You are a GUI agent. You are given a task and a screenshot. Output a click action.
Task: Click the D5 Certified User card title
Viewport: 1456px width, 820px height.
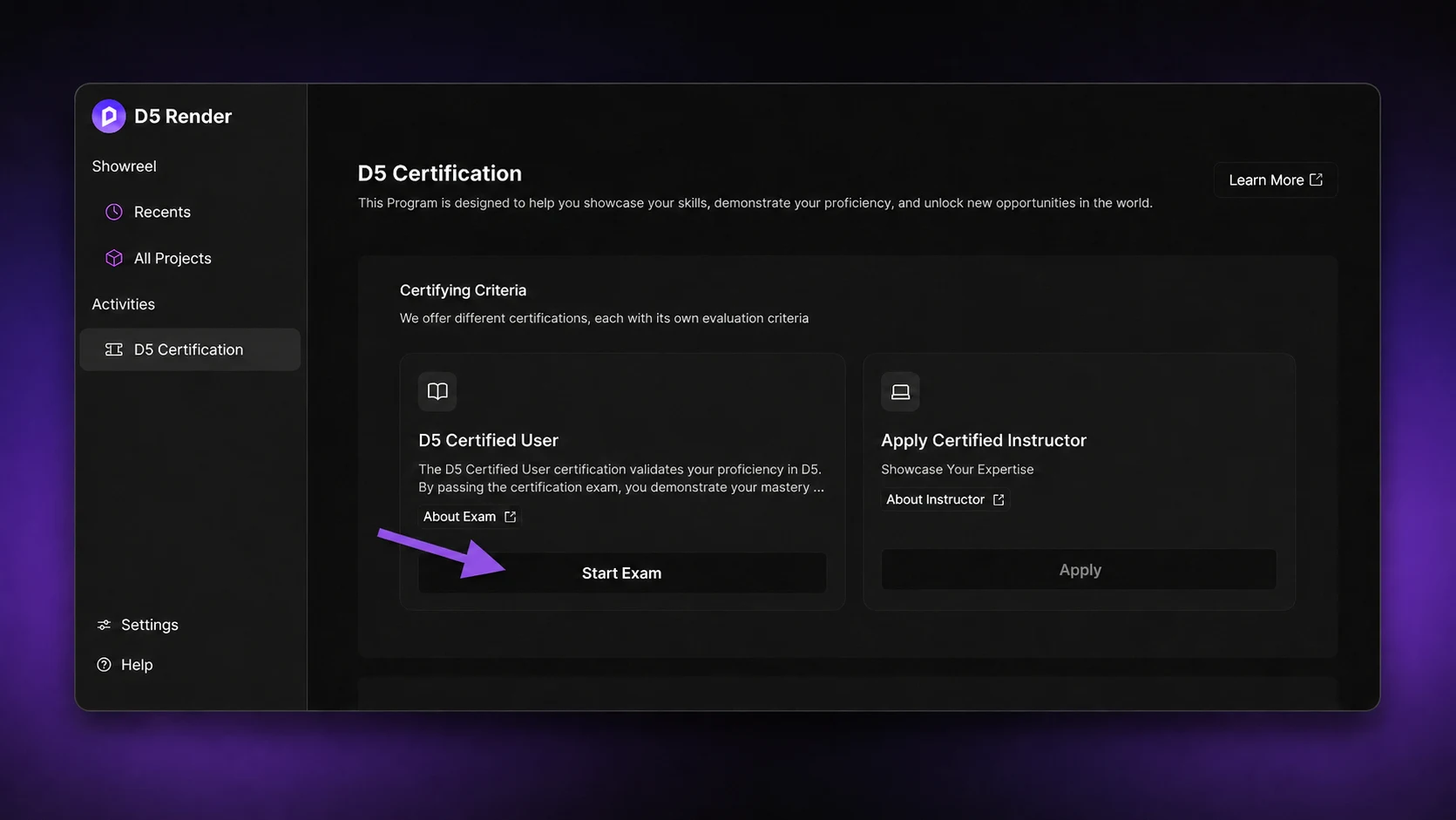488,440
